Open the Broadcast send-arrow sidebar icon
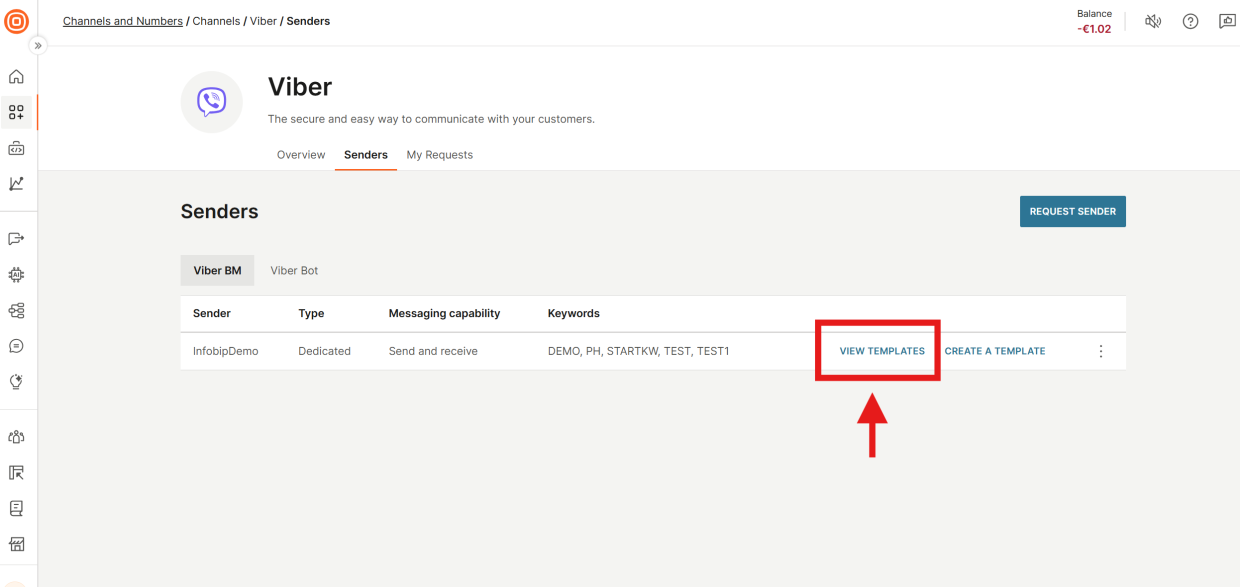This screenshot has width=1240, height=587. click(x=16, y=239)
